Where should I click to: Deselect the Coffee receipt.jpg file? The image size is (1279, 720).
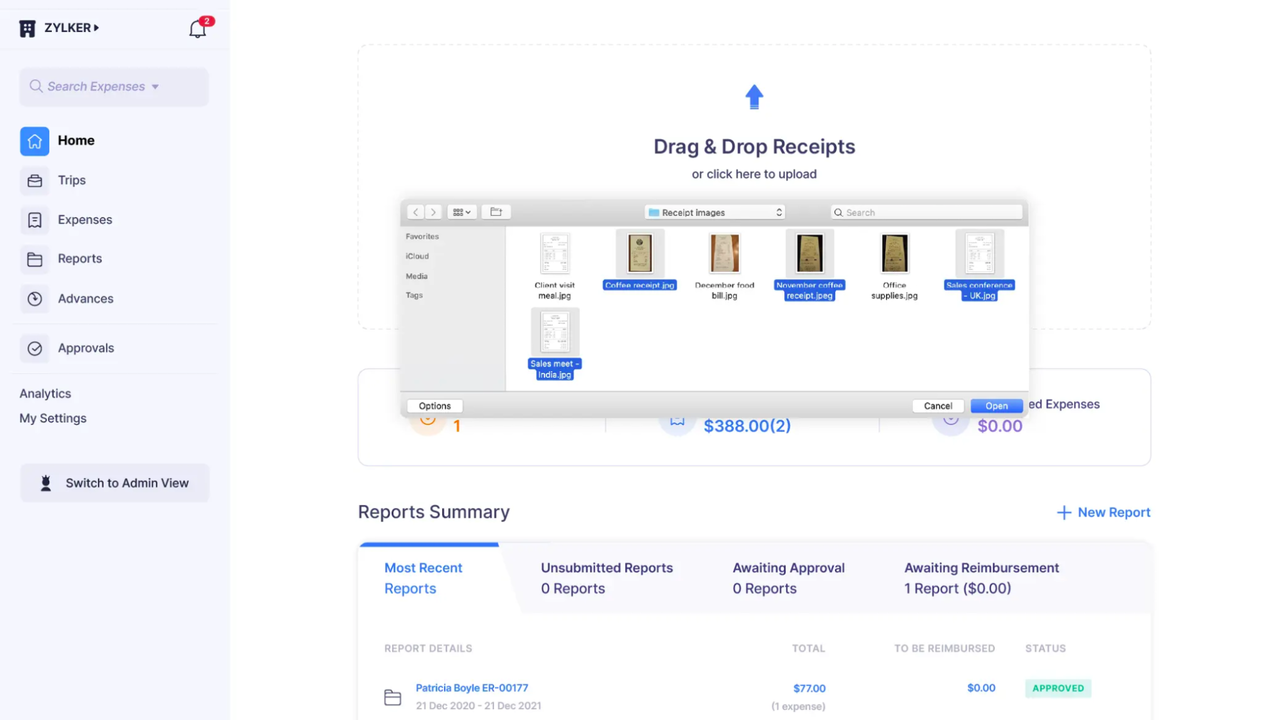point(639,253)
